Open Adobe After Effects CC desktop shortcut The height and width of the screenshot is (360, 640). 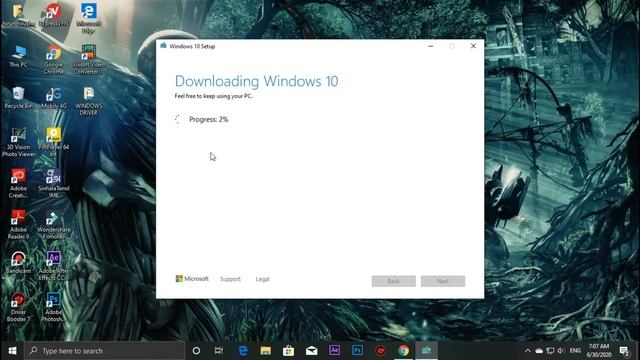tap(53, 266)
